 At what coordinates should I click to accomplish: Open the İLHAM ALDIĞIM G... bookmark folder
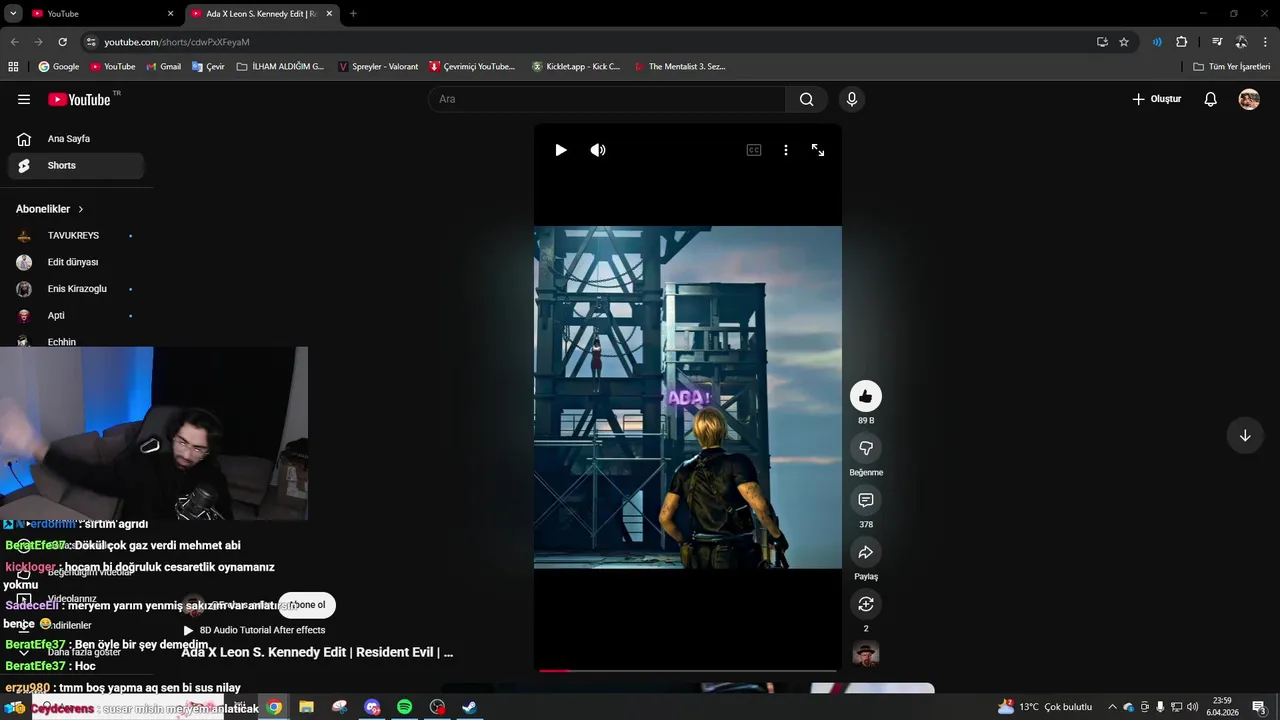tap(280, 67)
